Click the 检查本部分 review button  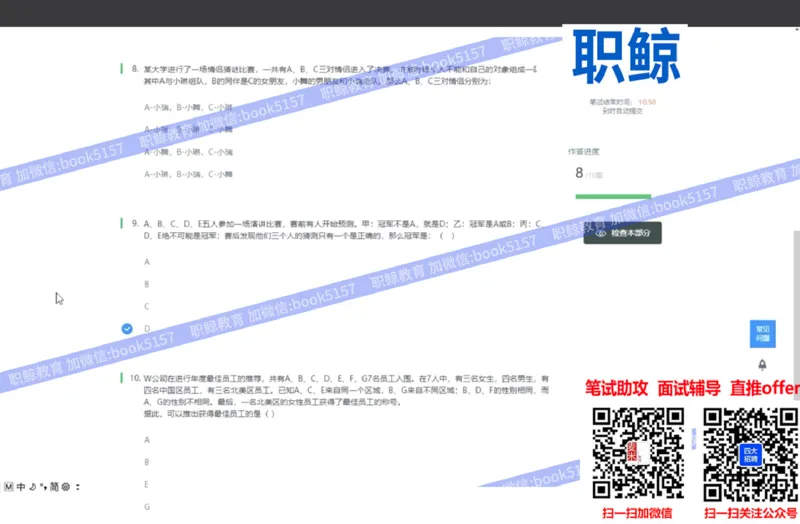click(x=622, y=233)
